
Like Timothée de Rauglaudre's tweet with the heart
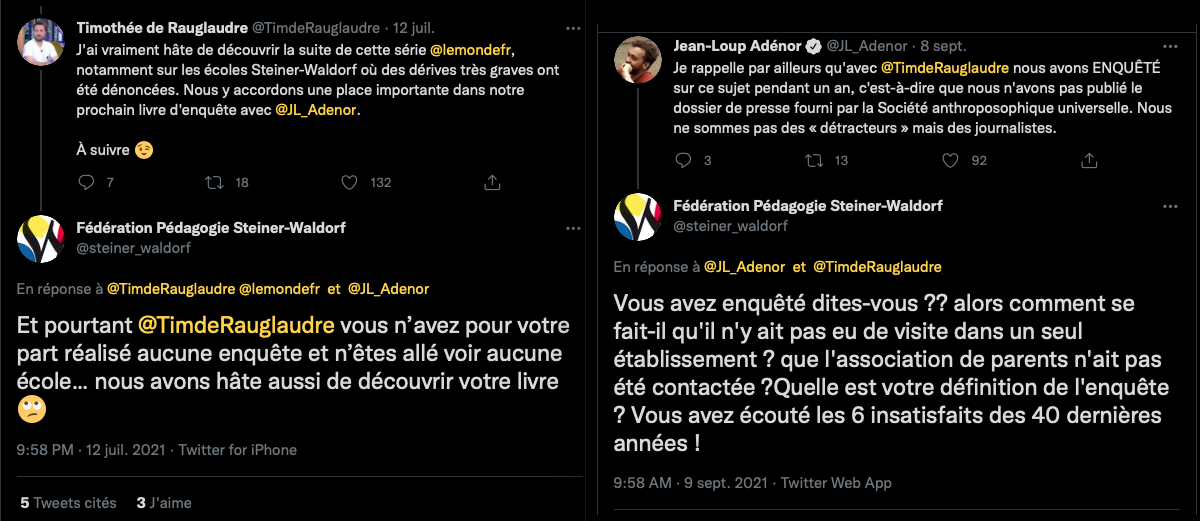coord(349,183)
